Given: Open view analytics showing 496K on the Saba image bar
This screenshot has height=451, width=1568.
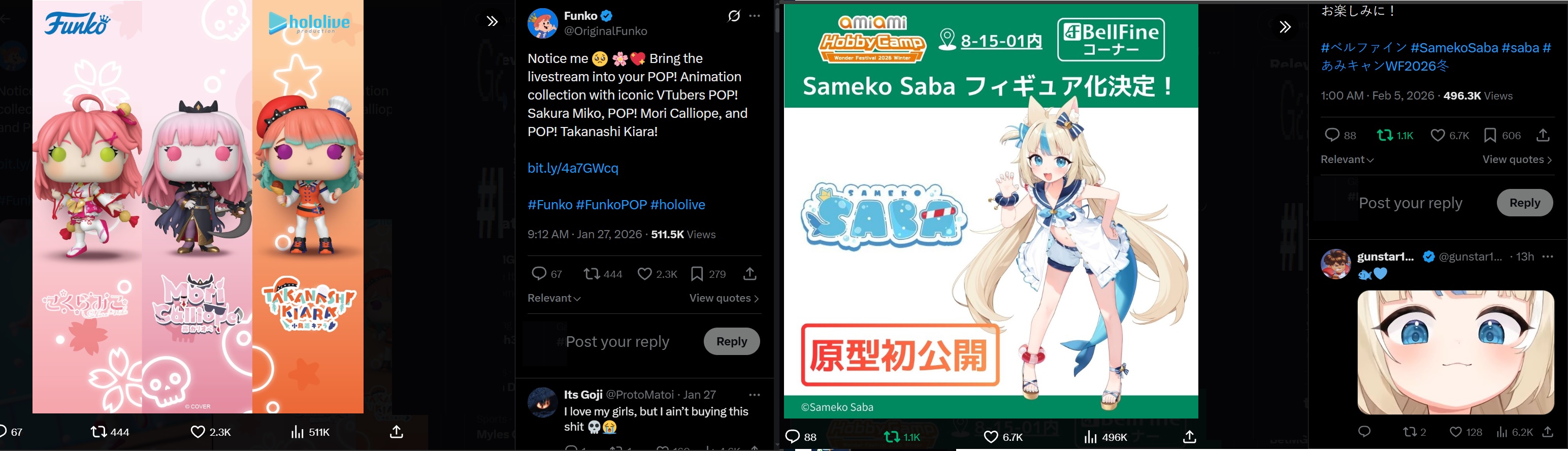Looking at the screenshot, I should [1105, 437].
